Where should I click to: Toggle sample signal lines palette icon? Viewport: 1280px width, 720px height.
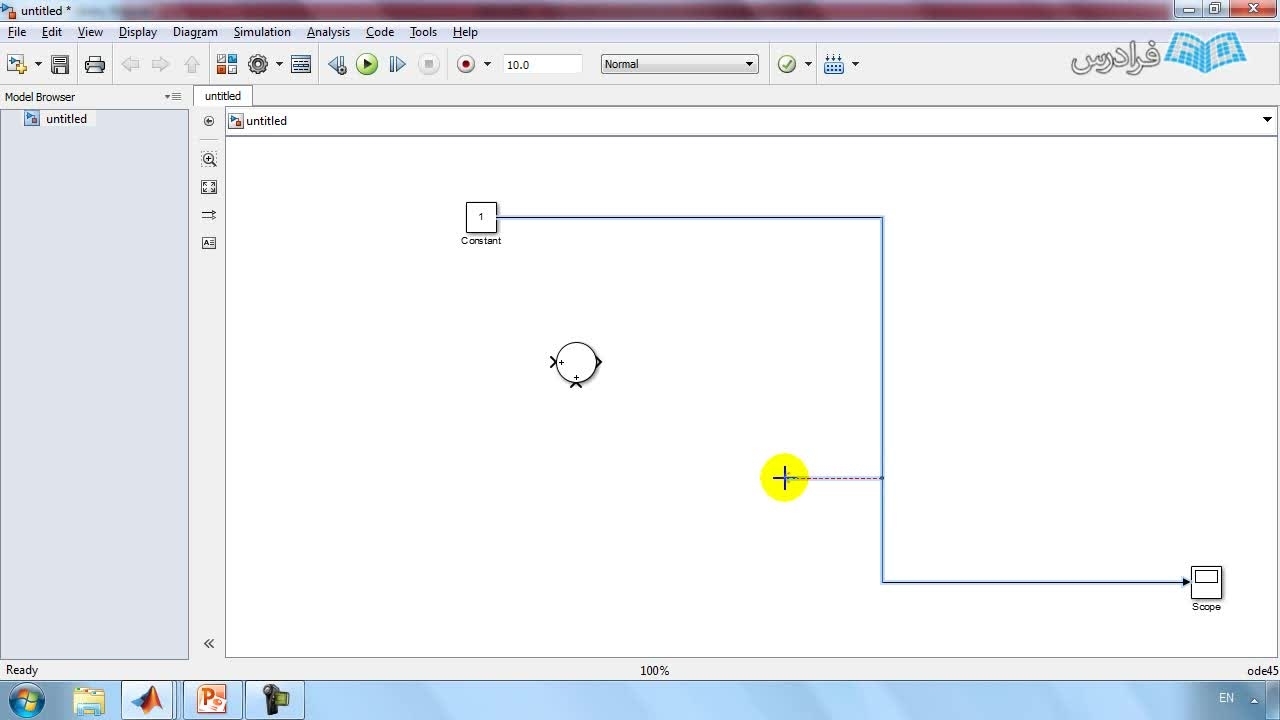209,215
